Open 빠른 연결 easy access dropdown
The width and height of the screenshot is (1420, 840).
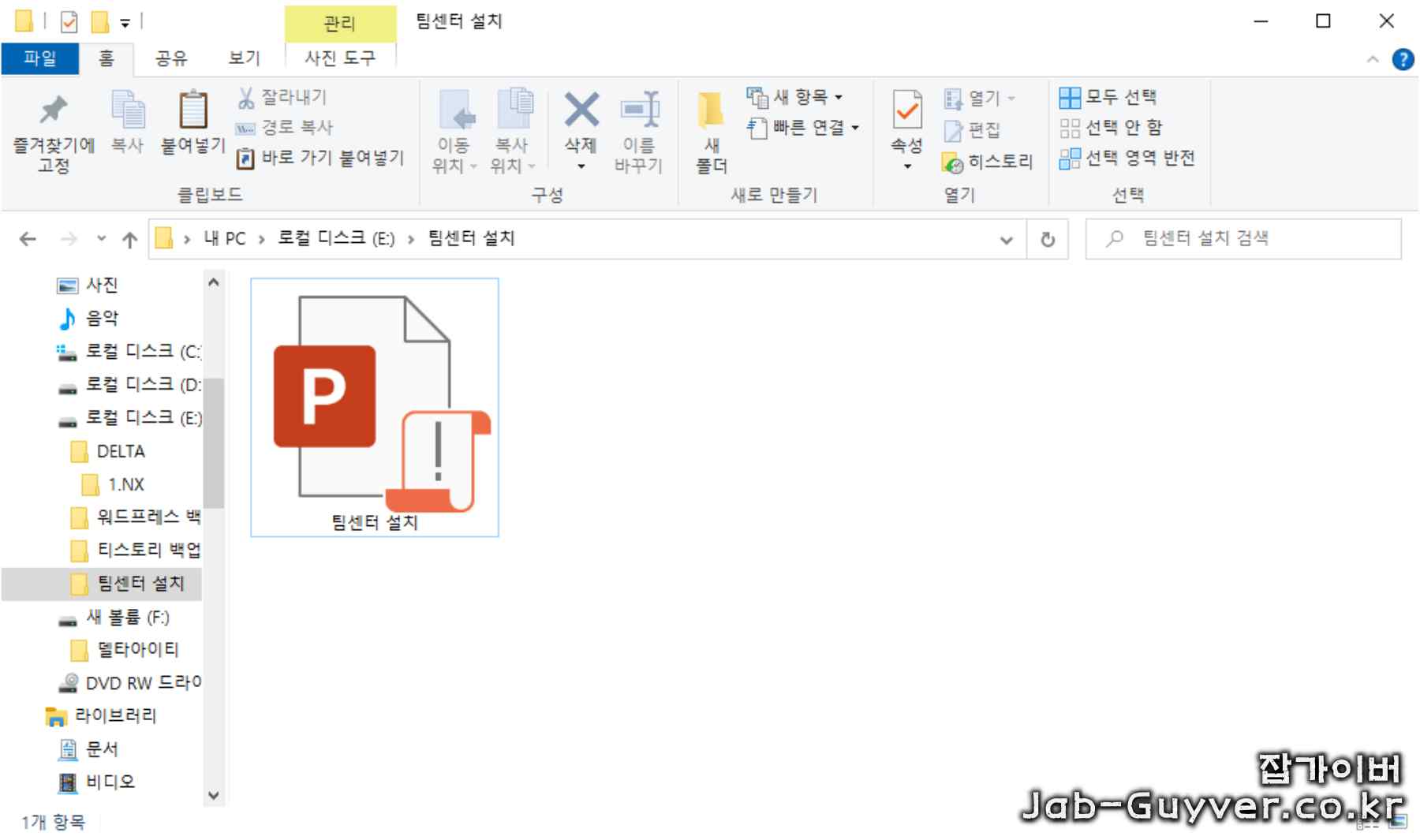[x=804, y=127]
